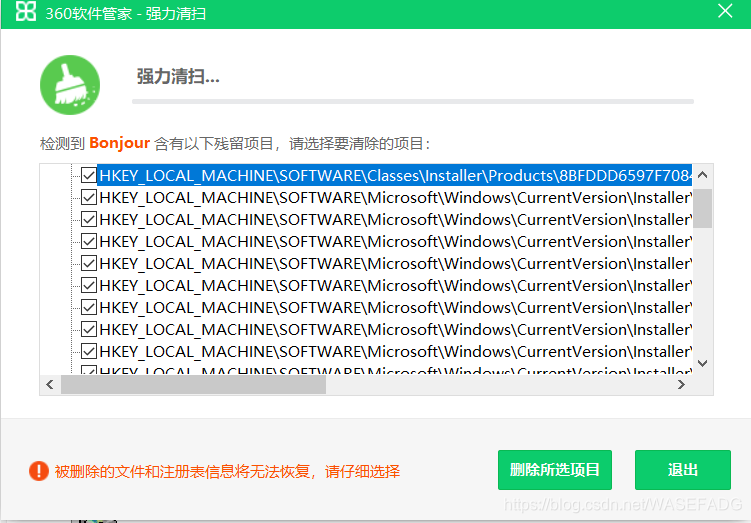This screenshot has height=523, width=751.
Task: Click 删除所选项目 to delete selected items
Action: (555, 470)
